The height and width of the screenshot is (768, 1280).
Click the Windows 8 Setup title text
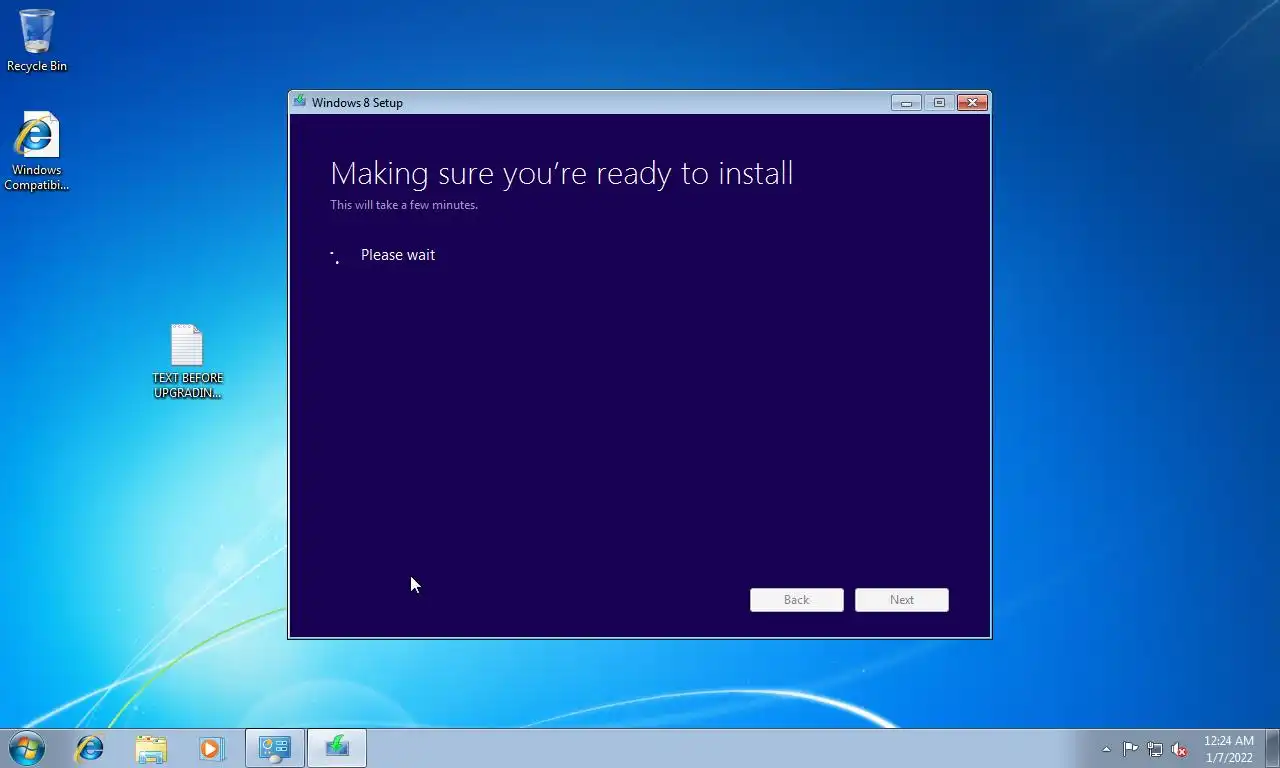tap(357, 102)
